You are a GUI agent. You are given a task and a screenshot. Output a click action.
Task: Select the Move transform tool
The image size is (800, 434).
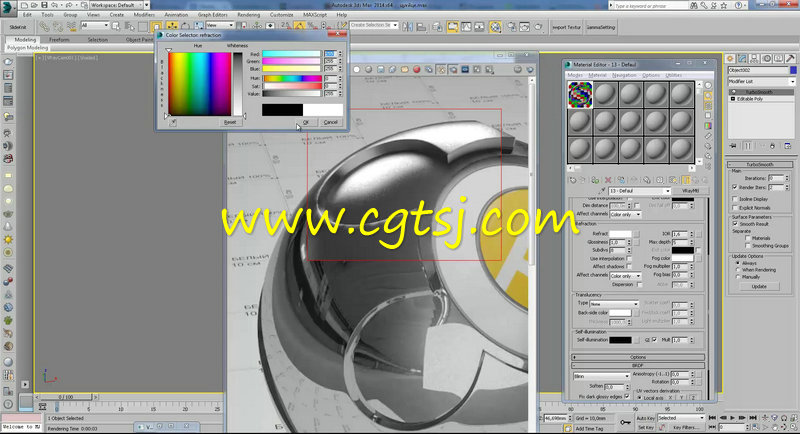click(172, 26)
